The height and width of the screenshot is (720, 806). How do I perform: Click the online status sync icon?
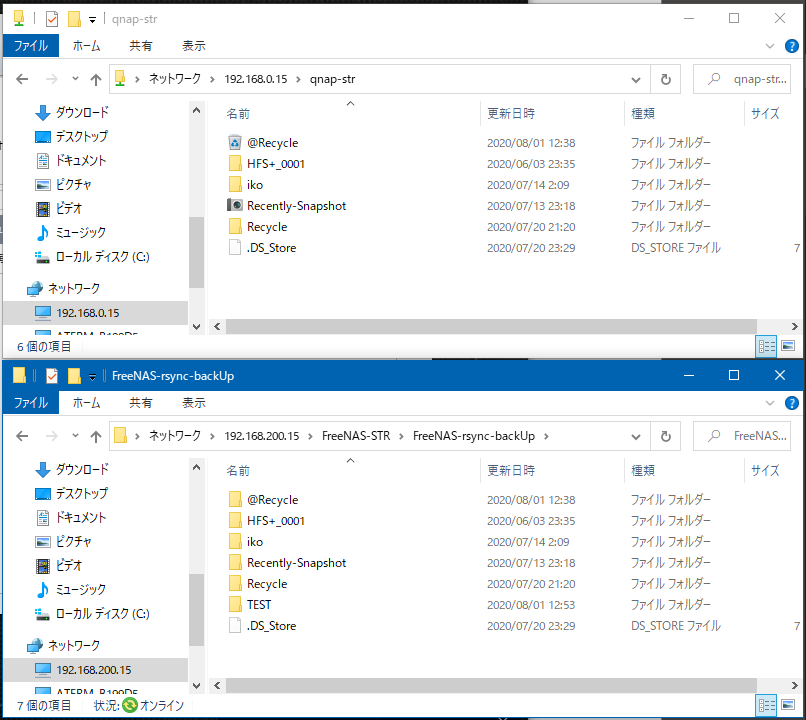pos(130,705)
